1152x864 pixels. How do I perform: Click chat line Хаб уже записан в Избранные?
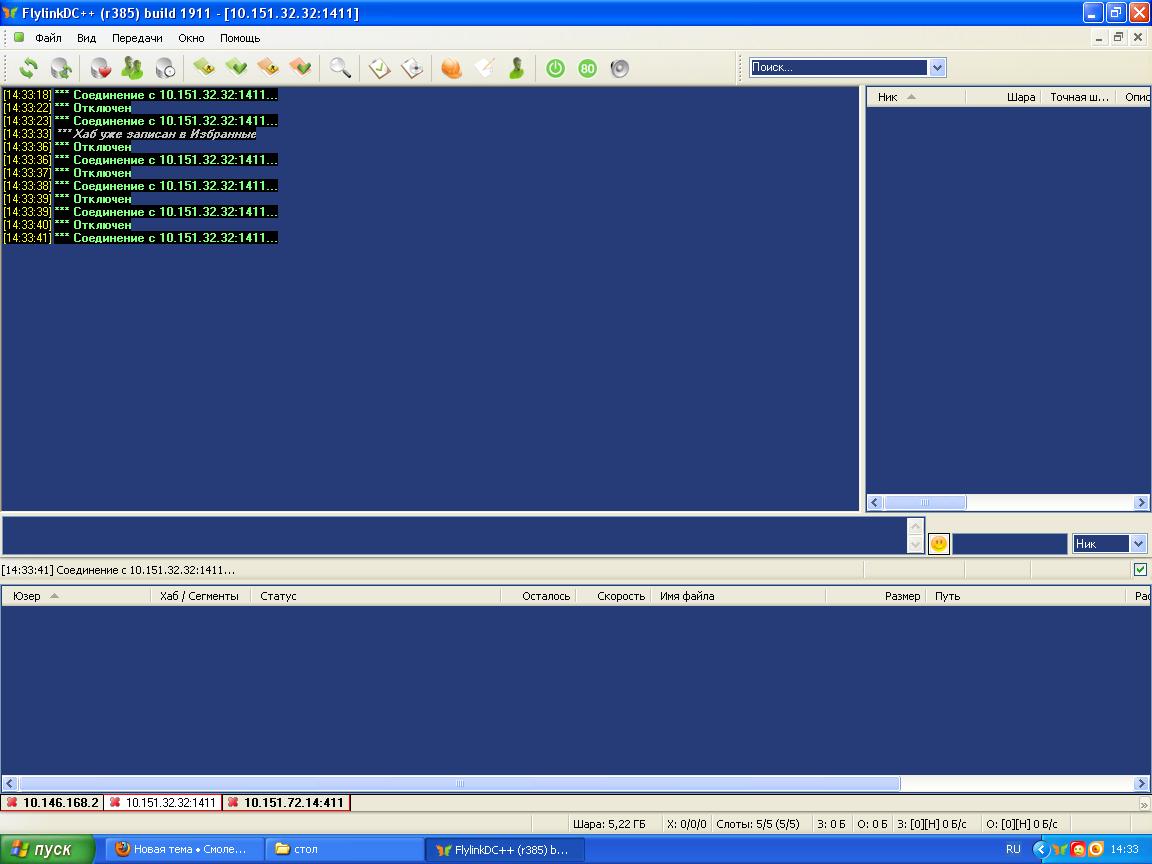coord(165,134)
